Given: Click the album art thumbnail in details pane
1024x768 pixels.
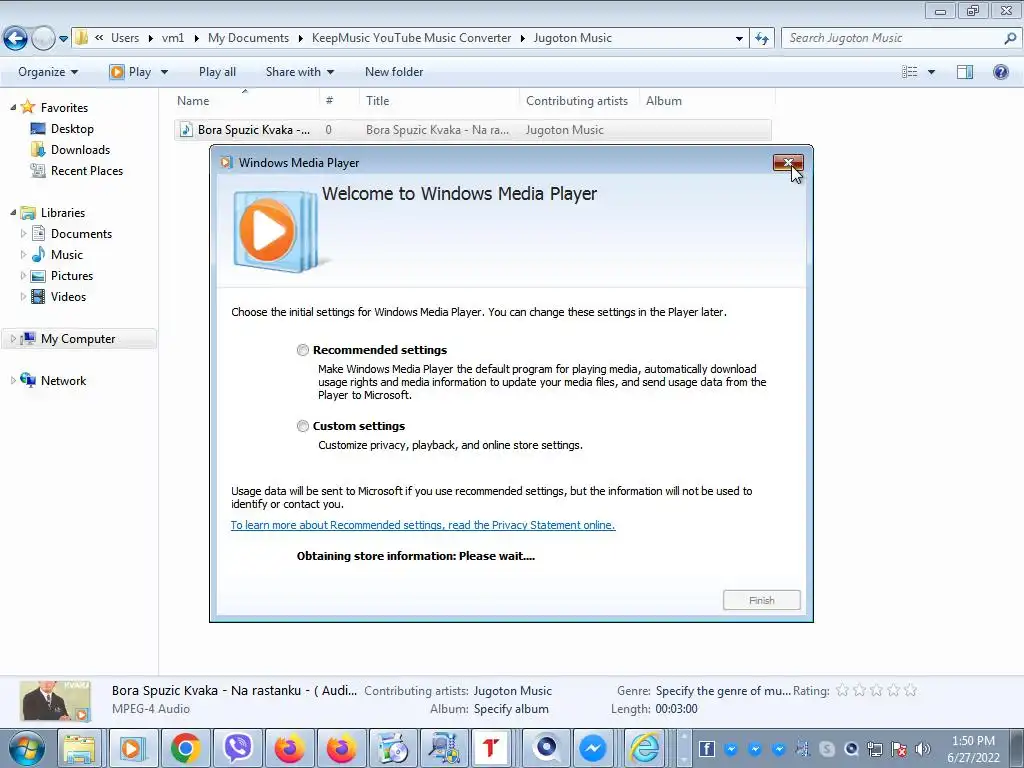Looking at the screenshot, I should pyautogui.click(x=55, y=701).
